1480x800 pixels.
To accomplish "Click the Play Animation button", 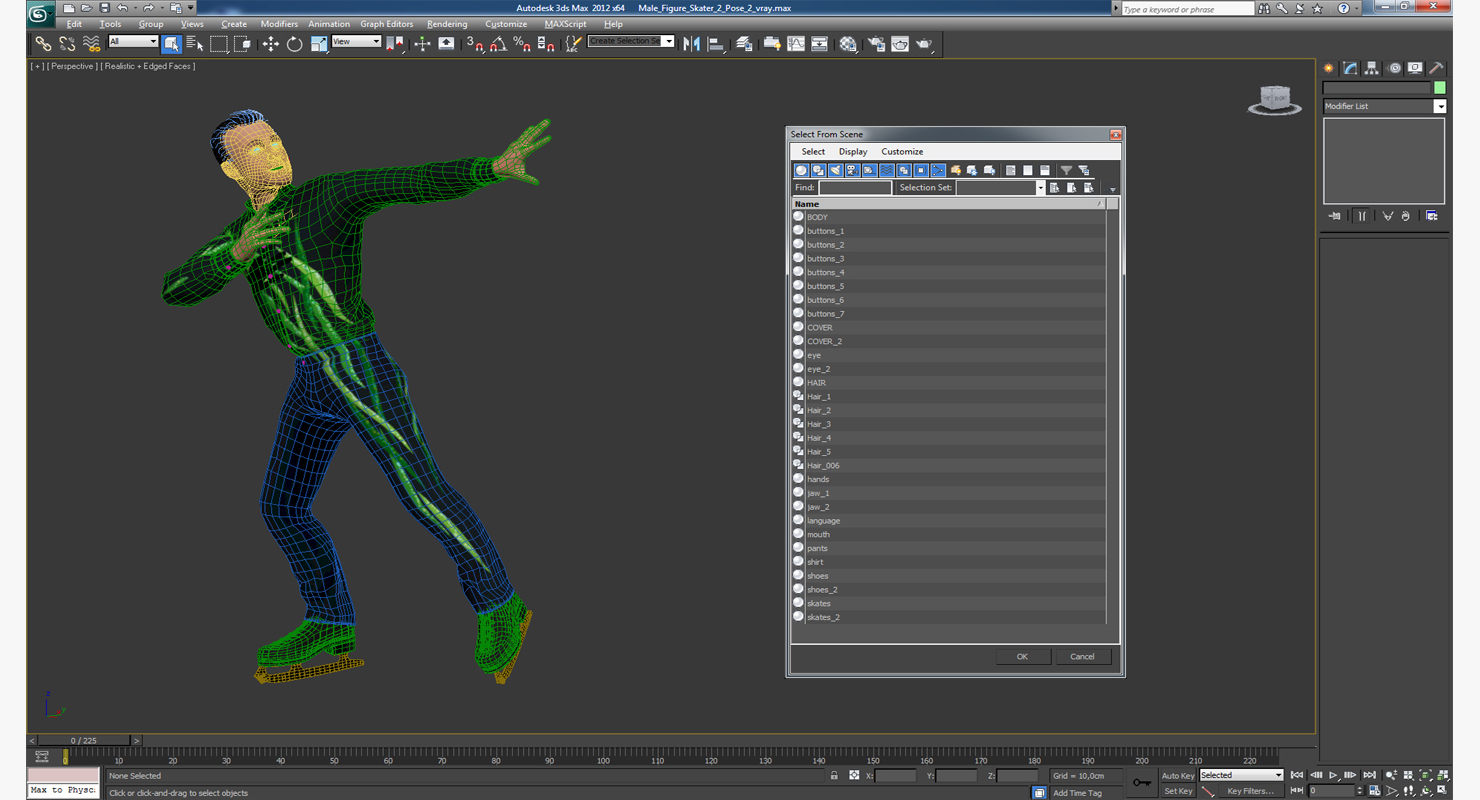I will click(1333, 775).
